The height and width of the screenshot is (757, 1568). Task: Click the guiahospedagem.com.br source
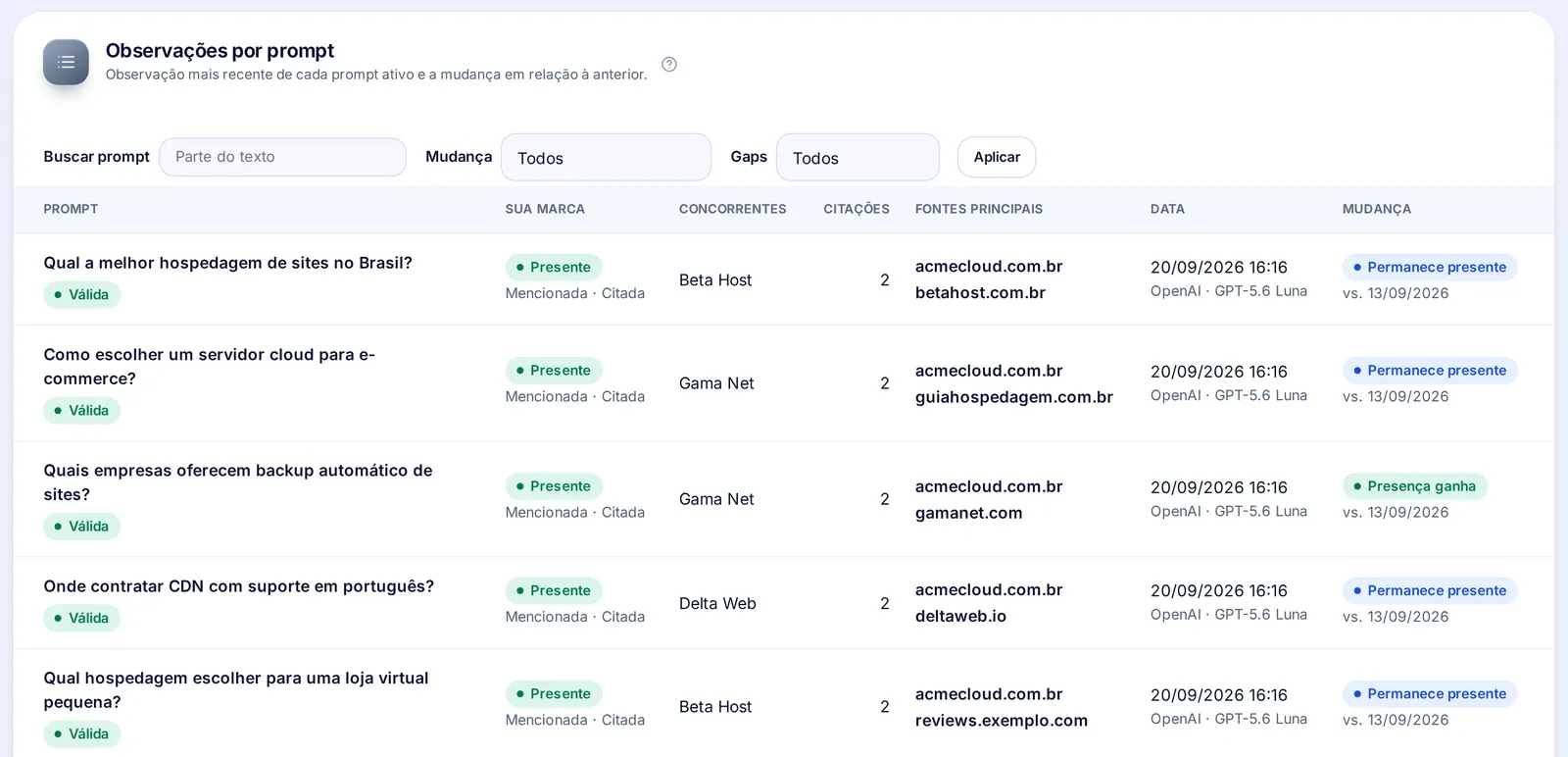pyautogui.click(x=1014, y=397)
